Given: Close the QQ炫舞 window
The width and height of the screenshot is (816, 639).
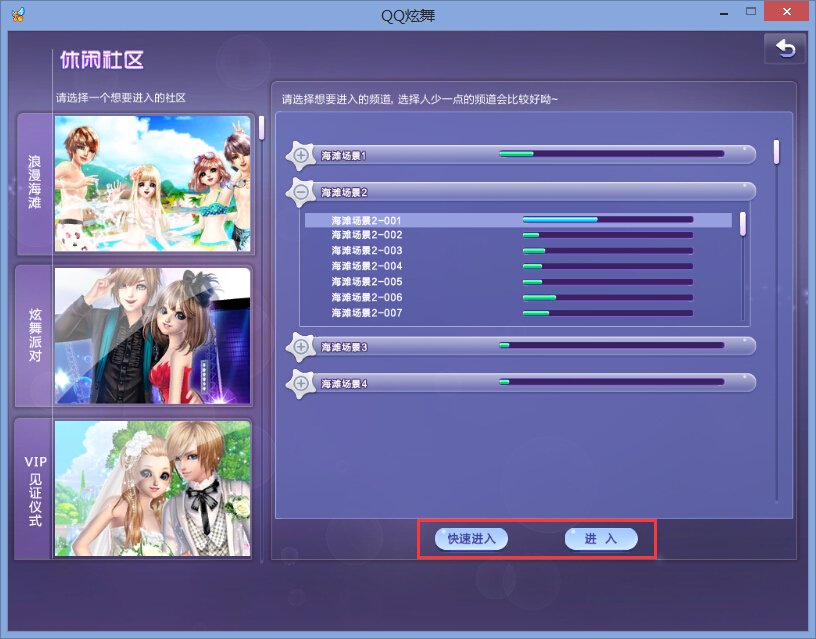Looking at the screenshot, I should [786, 11].
